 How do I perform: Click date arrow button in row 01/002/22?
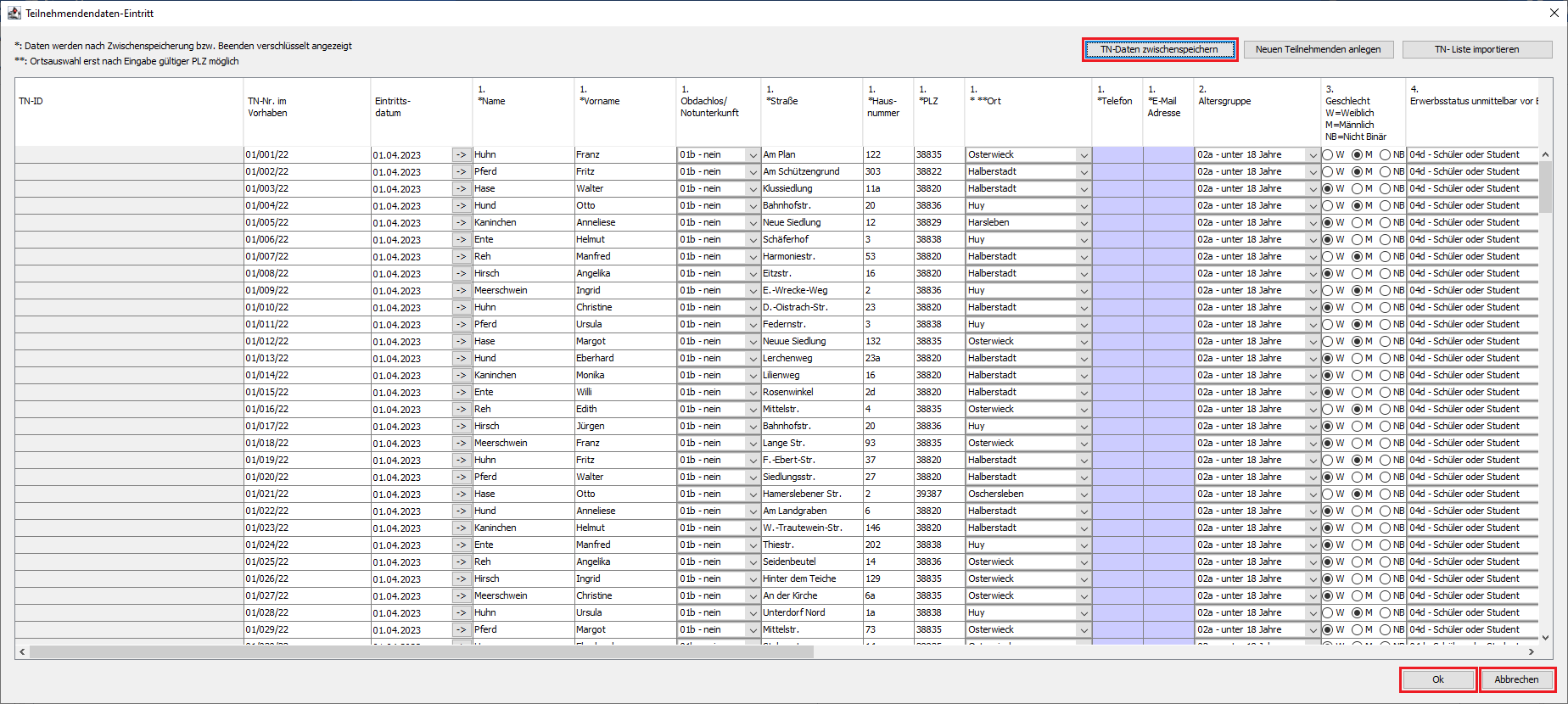pos(461,171)
